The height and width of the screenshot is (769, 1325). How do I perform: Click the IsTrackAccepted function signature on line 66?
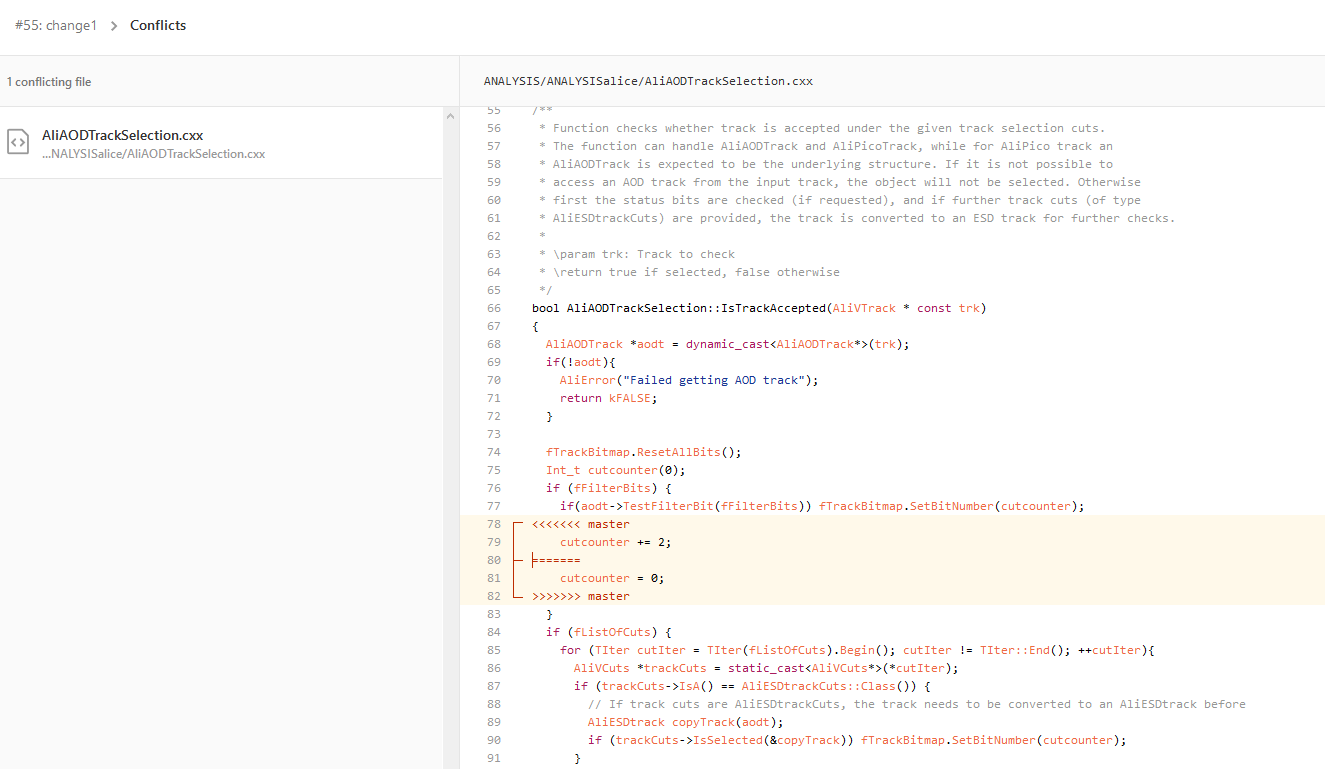759,308
